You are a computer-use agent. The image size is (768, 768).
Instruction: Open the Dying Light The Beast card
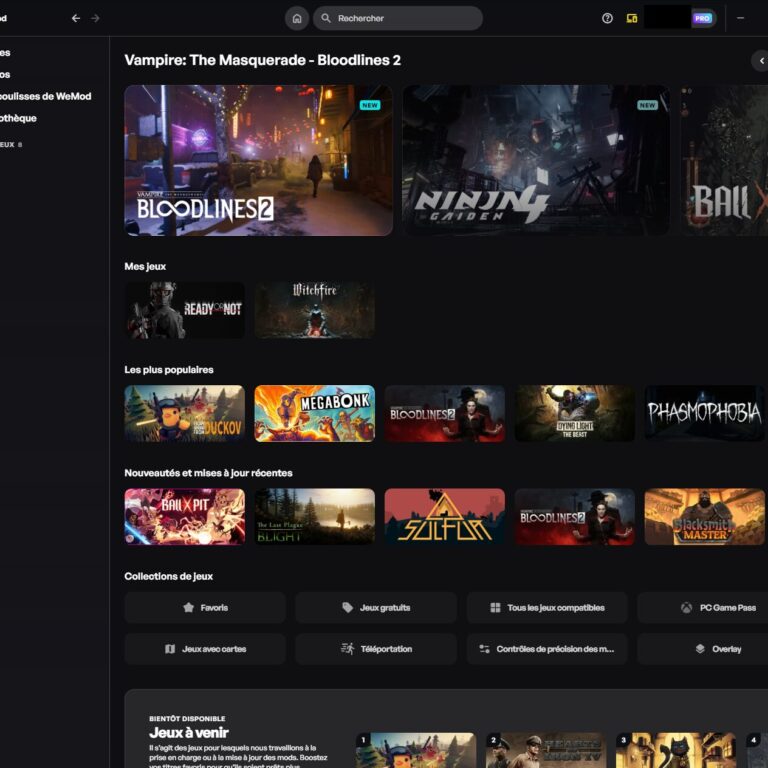point(575,413)
